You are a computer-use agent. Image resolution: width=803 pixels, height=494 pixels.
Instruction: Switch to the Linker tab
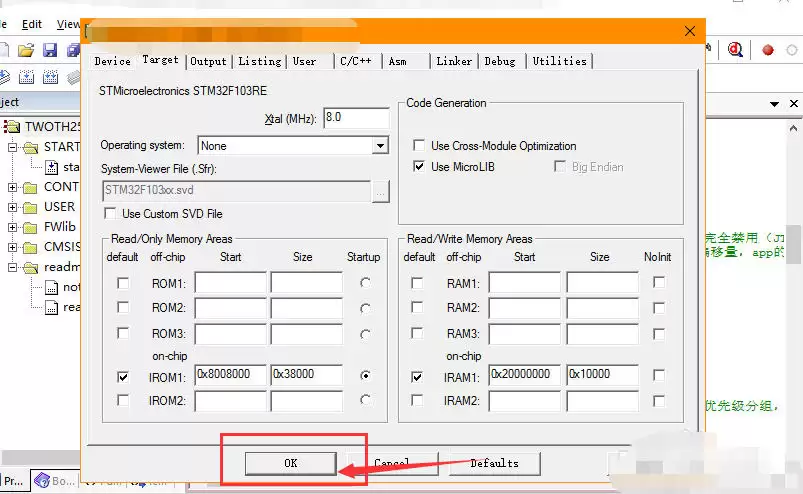pos(454,61)
